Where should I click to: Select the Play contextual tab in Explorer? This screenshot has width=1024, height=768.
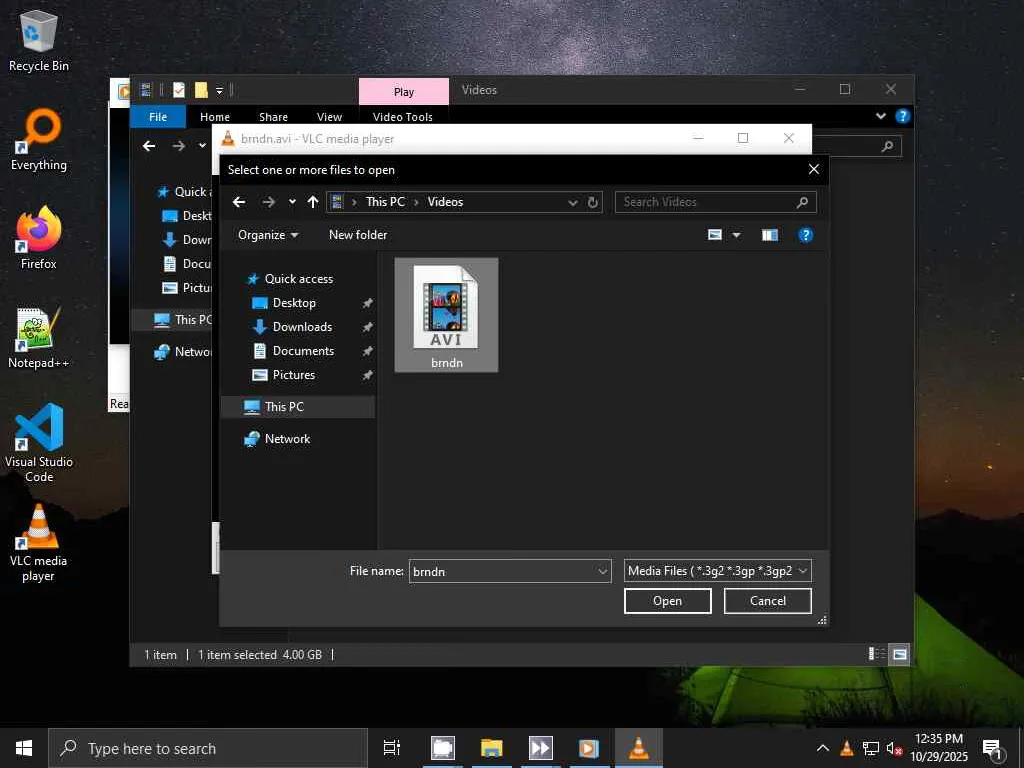click(404, 92)
